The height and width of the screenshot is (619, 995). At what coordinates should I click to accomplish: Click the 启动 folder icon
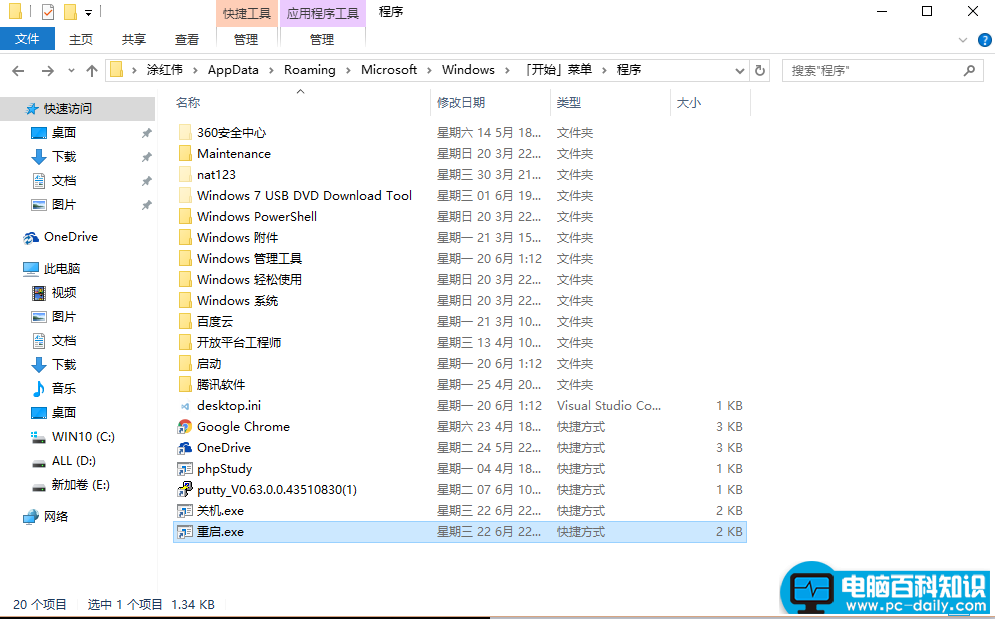pyautogui.click(x=185, y=364)
